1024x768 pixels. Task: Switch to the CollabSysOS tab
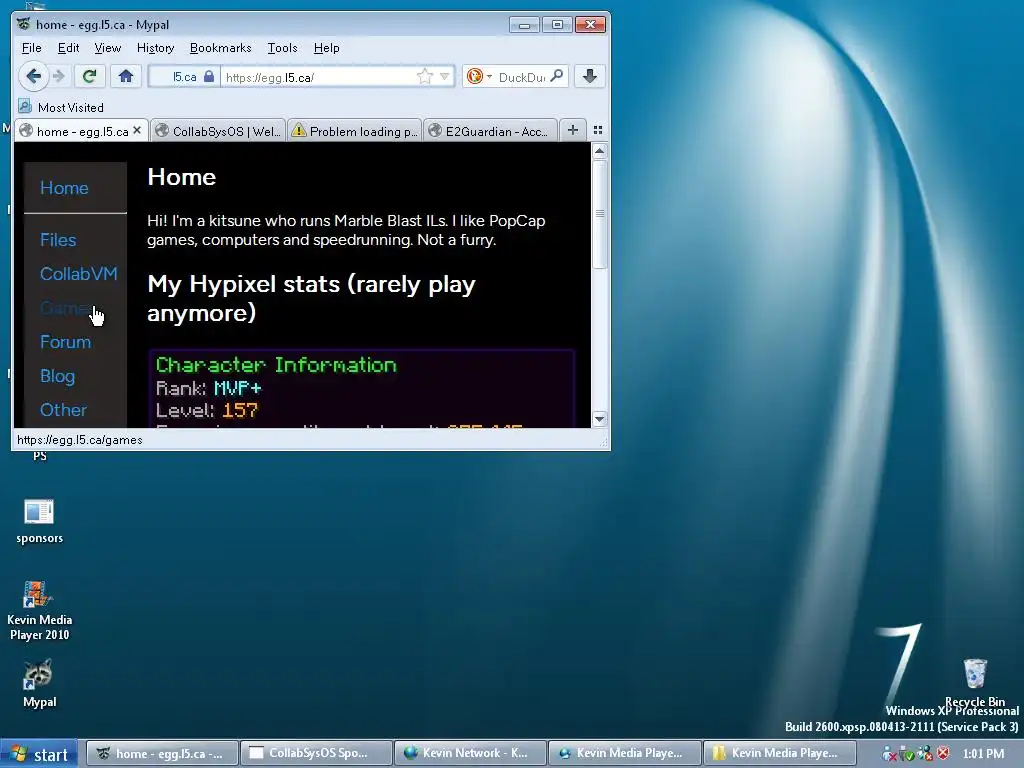(x=217, y=131)
